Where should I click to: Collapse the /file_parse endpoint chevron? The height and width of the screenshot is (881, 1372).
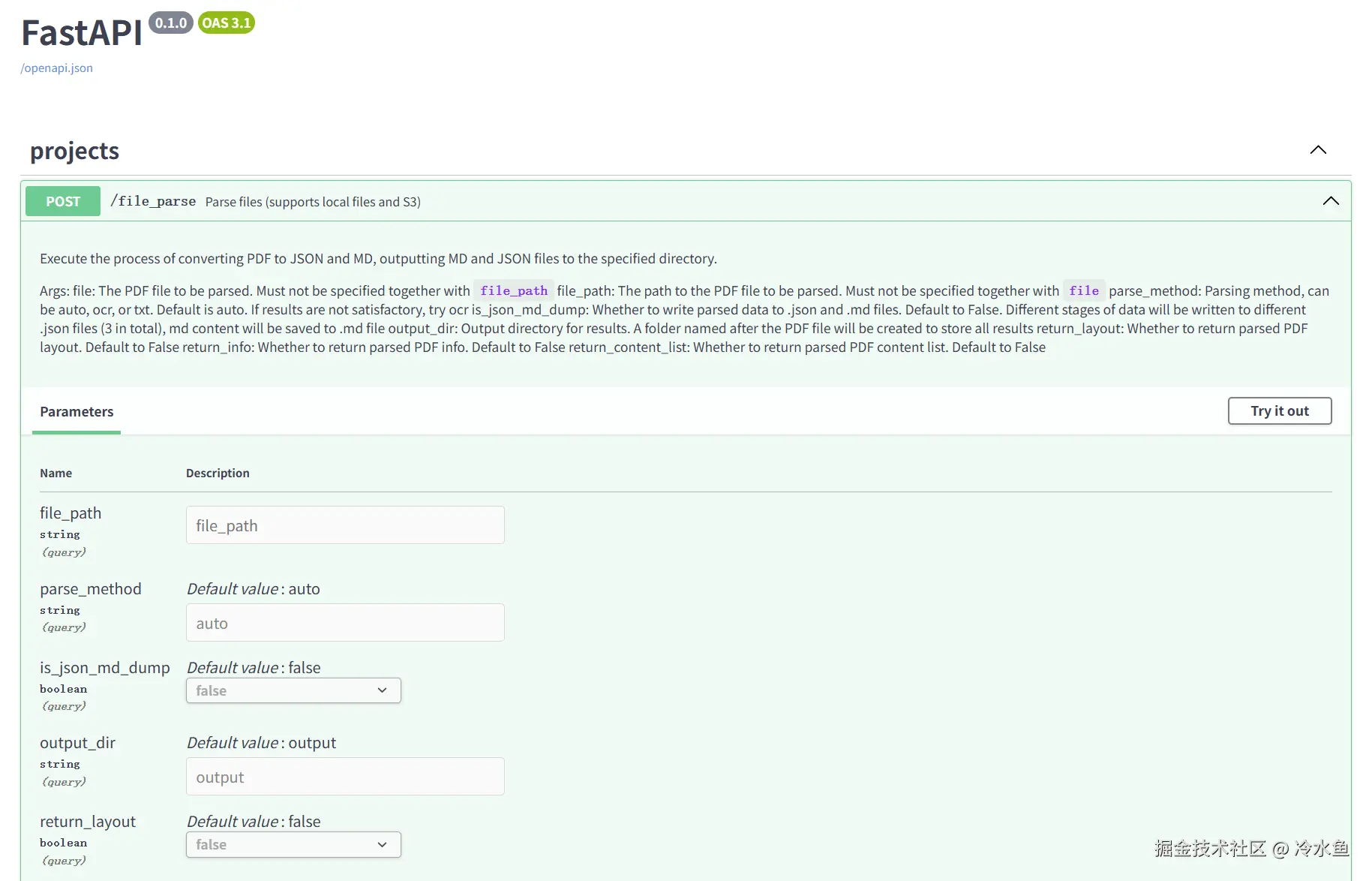[x=1331, y=201]
